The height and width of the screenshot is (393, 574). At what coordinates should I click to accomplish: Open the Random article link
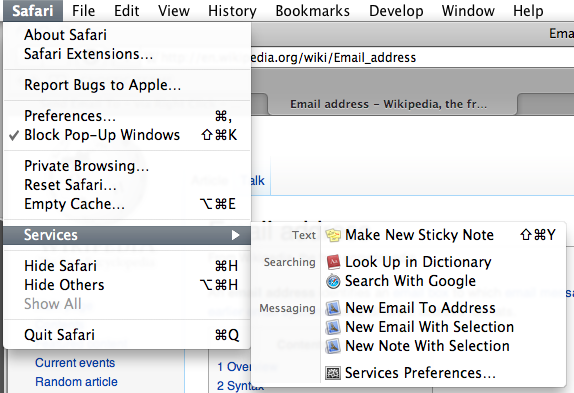(x=77, y=382)
